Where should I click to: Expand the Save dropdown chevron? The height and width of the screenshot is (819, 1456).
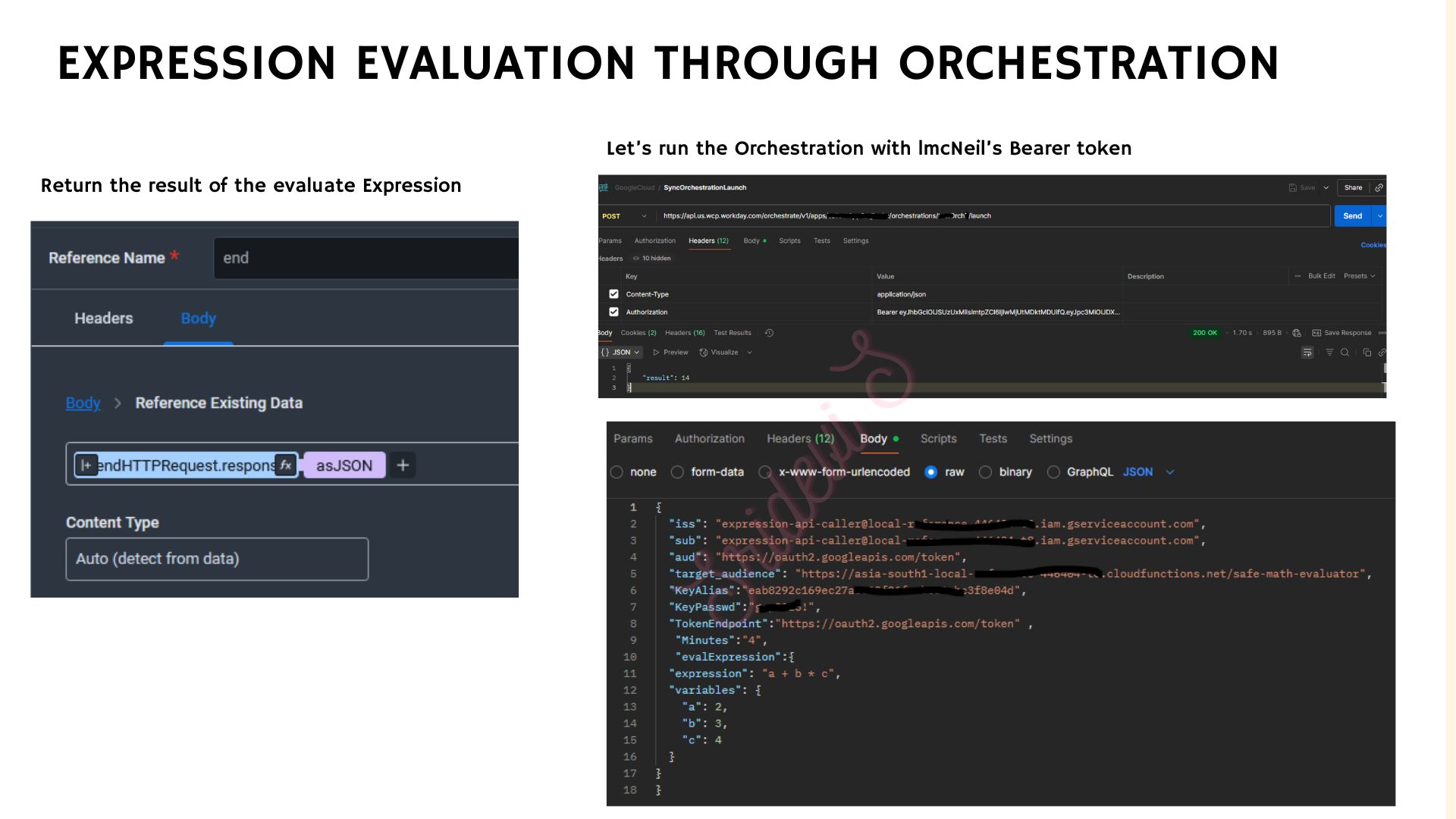click(1326, 187)
